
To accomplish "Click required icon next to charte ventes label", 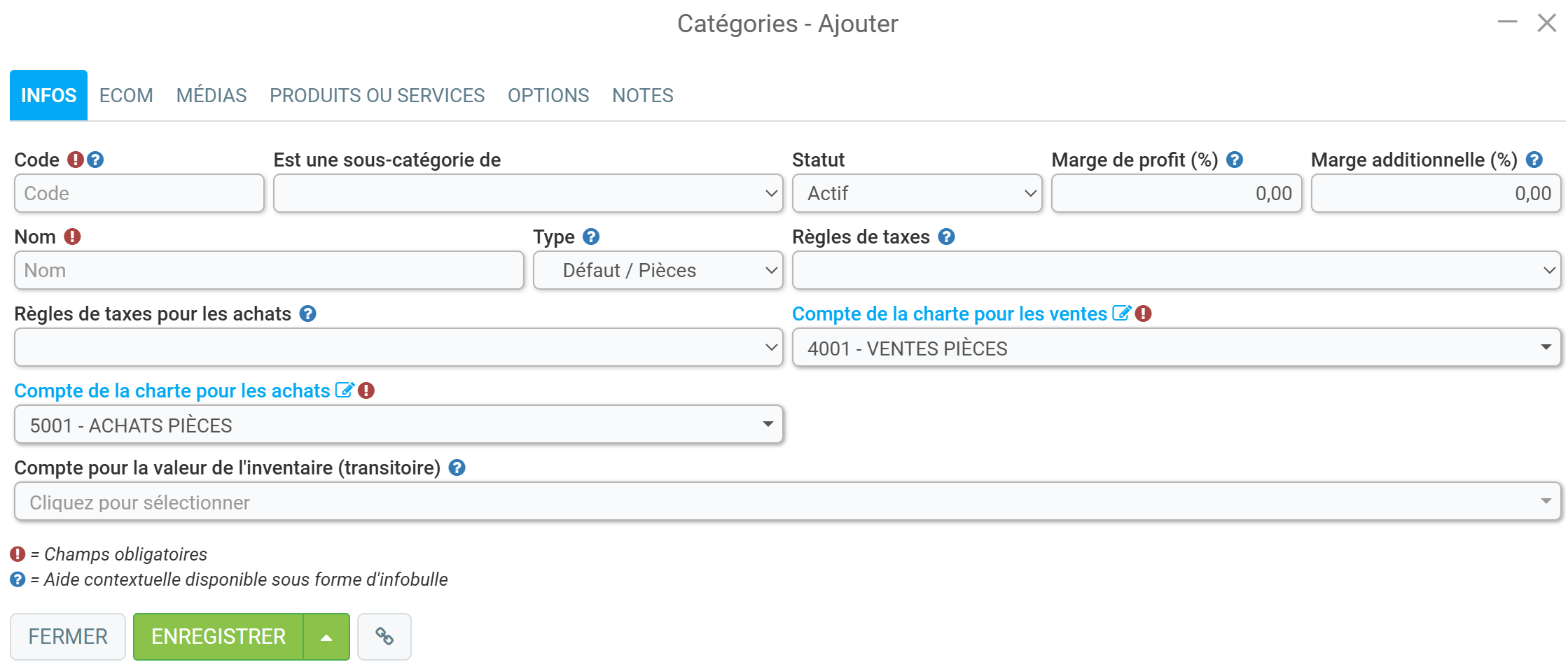I will pos(1144,314).
